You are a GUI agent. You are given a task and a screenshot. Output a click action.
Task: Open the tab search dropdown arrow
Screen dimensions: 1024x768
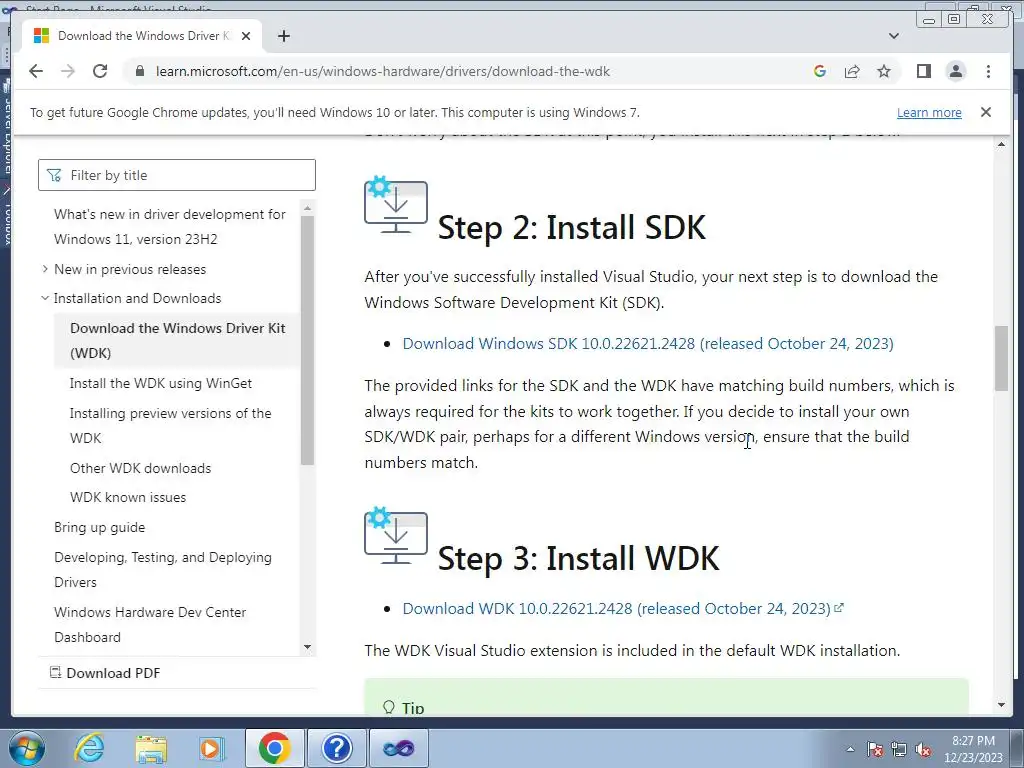893,36
